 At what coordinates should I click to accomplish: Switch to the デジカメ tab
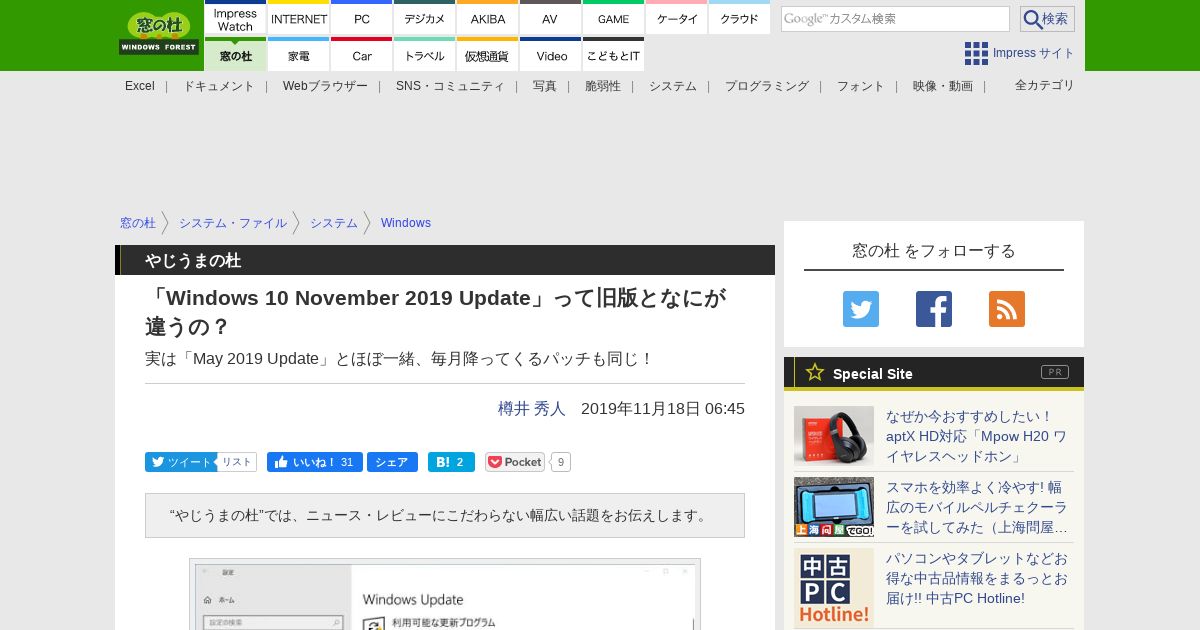pos(425,19)
